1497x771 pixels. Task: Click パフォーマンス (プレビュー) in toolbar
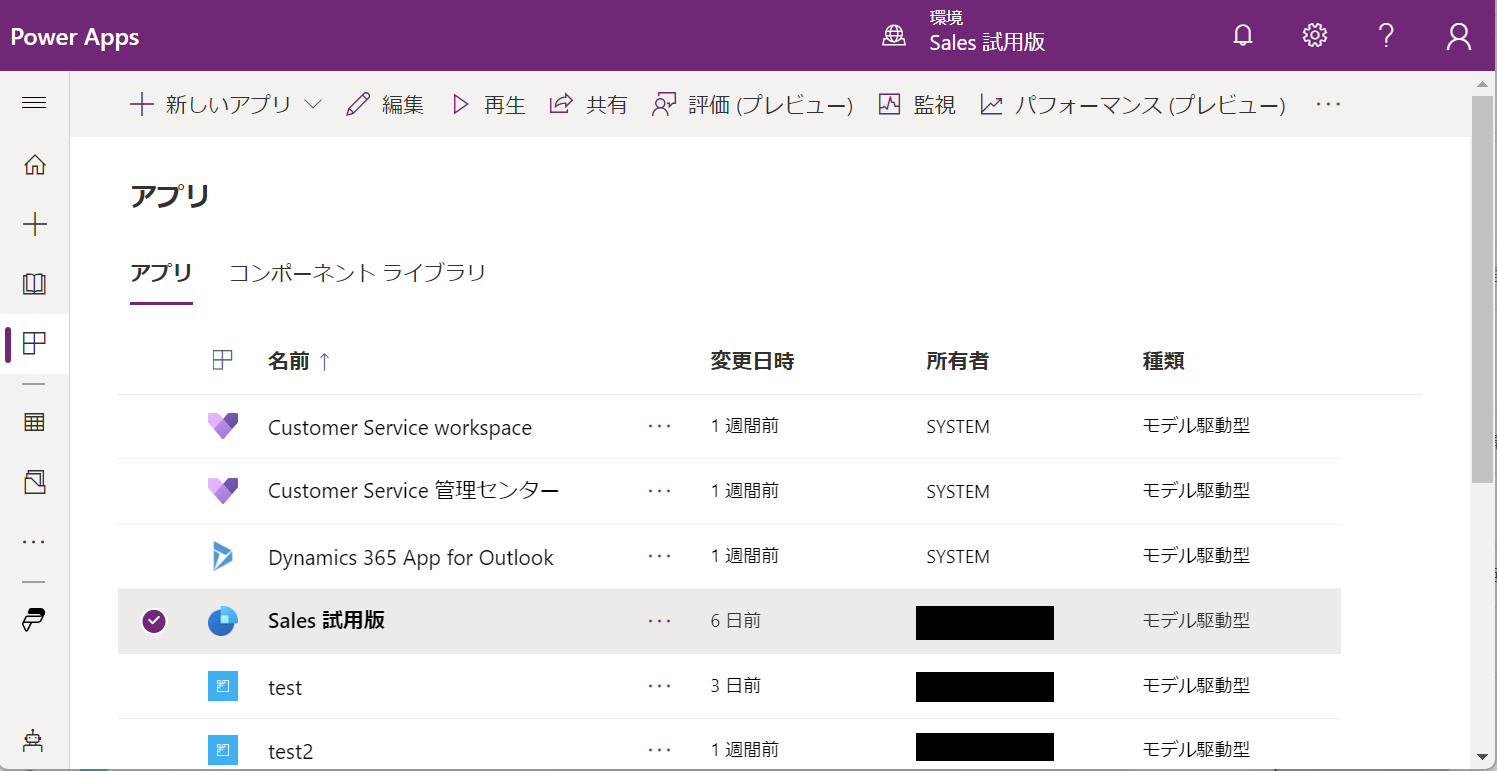(x=1133, y=104)
